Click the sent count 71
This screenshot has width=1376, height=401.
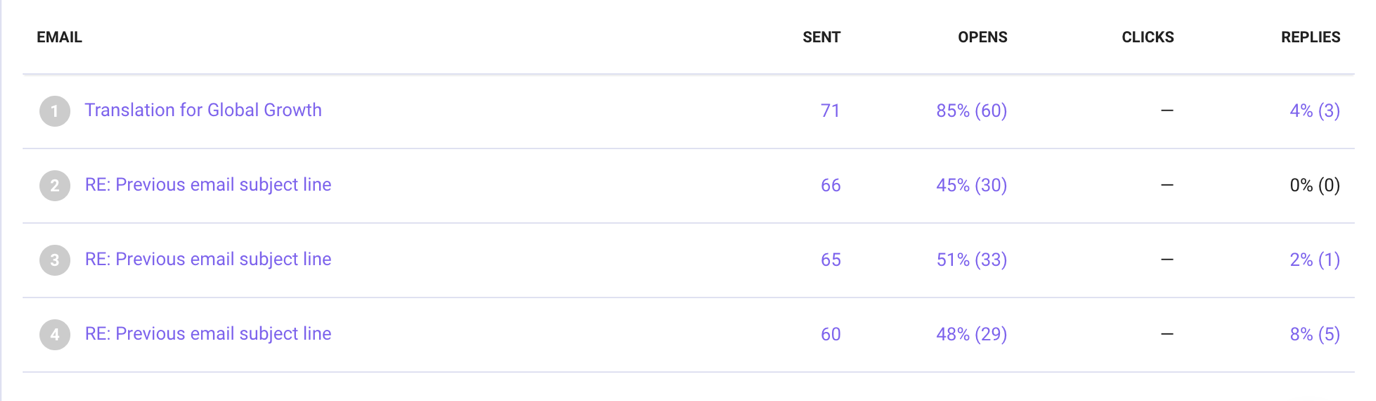[x=830, y=111]
